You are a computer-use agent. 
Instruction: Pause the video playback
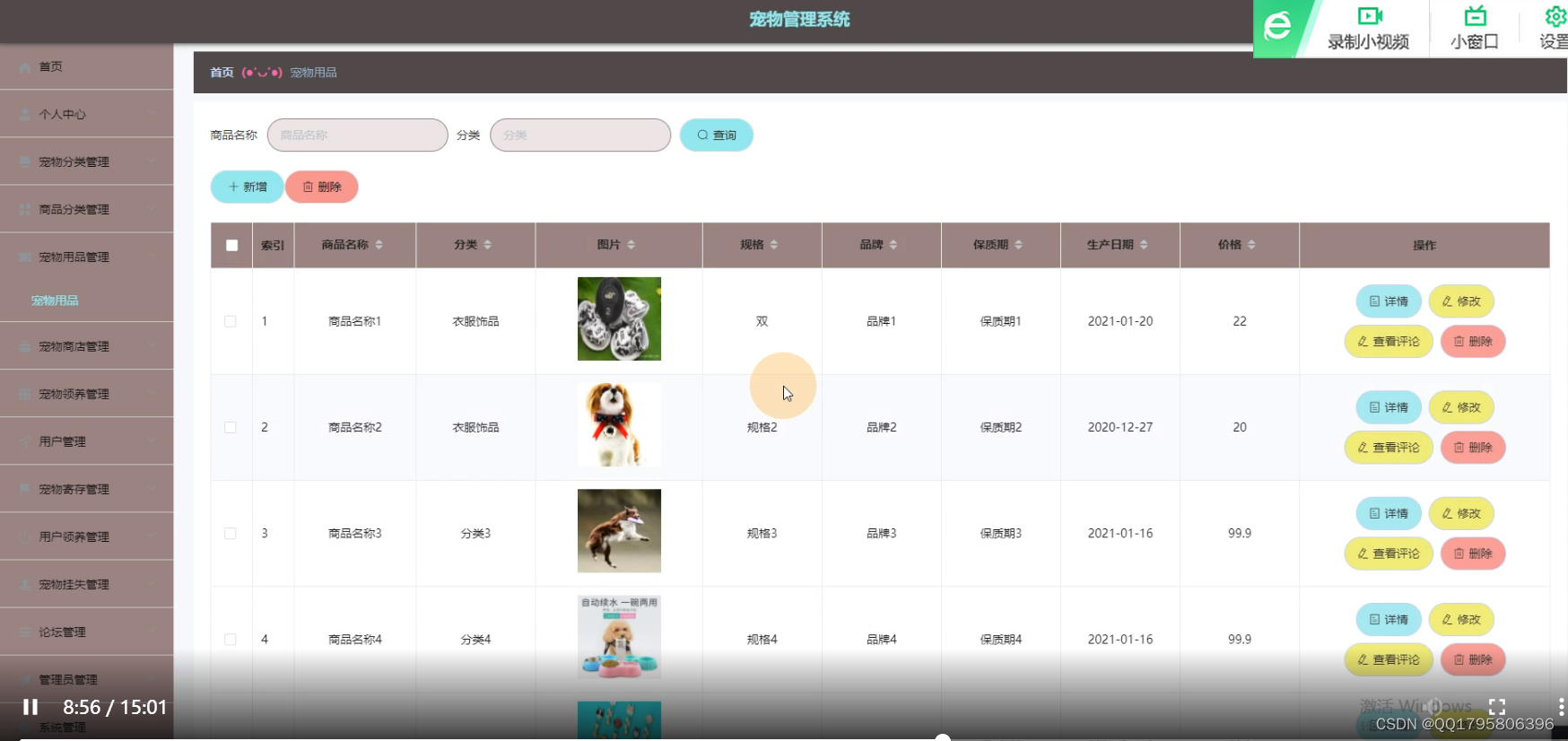[30, 707]
